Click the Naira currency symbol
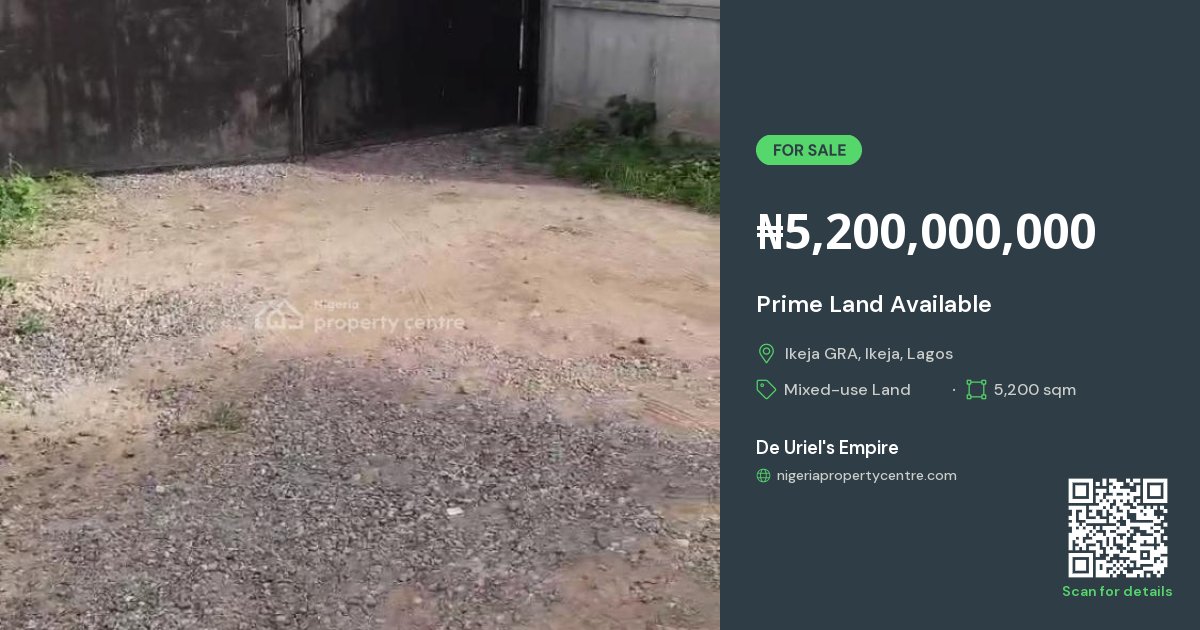The height and width of the screenshot is (630, 1200). click(769, 232)
